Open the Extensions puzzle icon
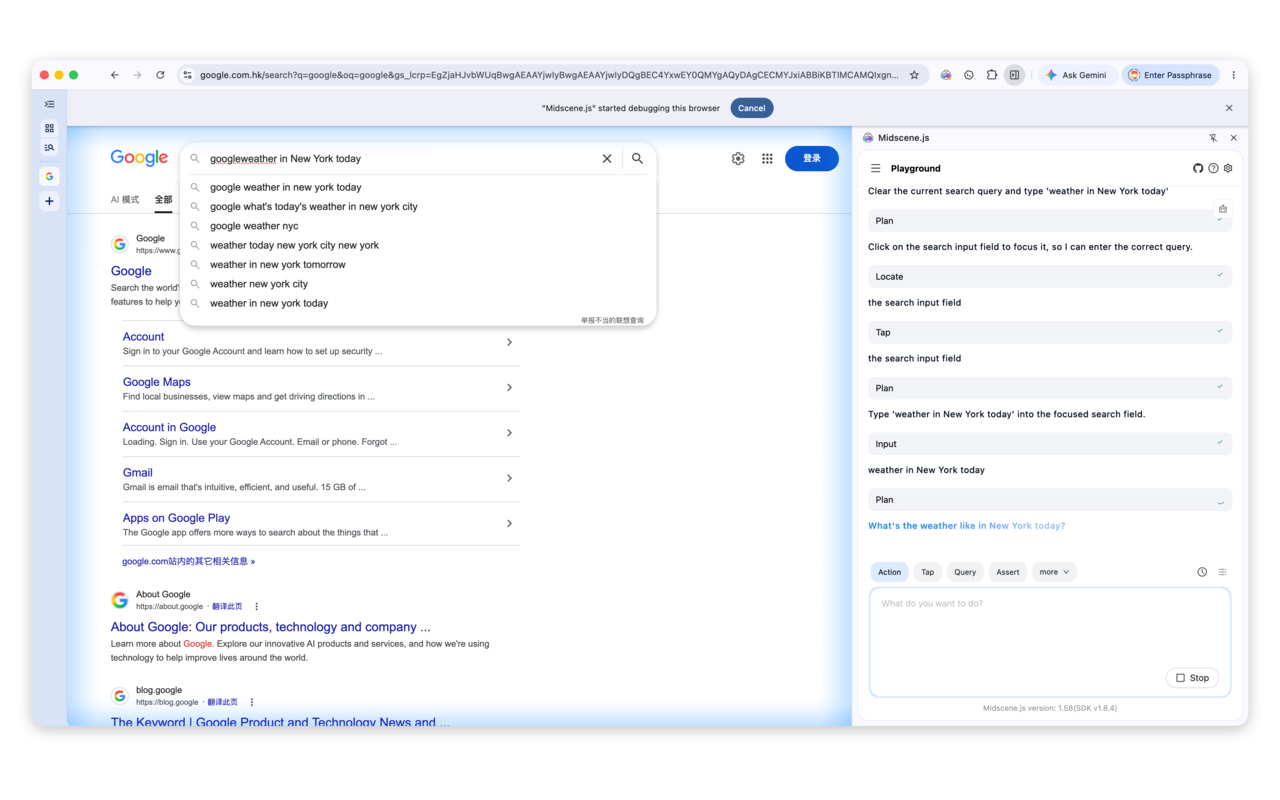 point(992,75)
